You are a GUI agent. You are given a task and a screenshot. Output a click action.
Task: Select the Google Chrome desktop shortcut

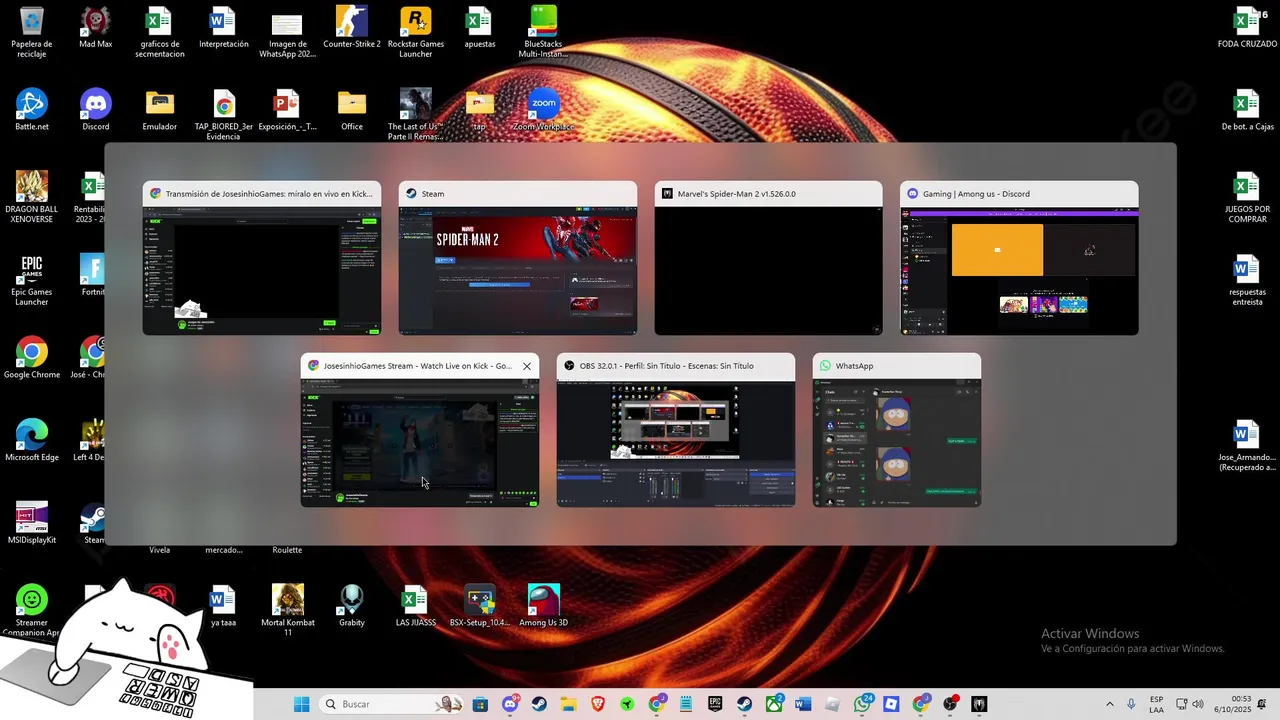click(32, 358)
